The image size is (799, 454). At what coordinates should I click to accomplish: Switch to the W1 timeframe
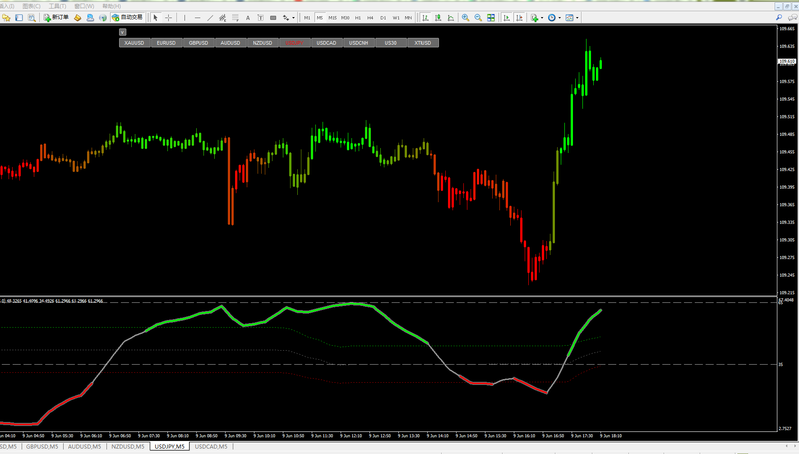tap(396, 18)
